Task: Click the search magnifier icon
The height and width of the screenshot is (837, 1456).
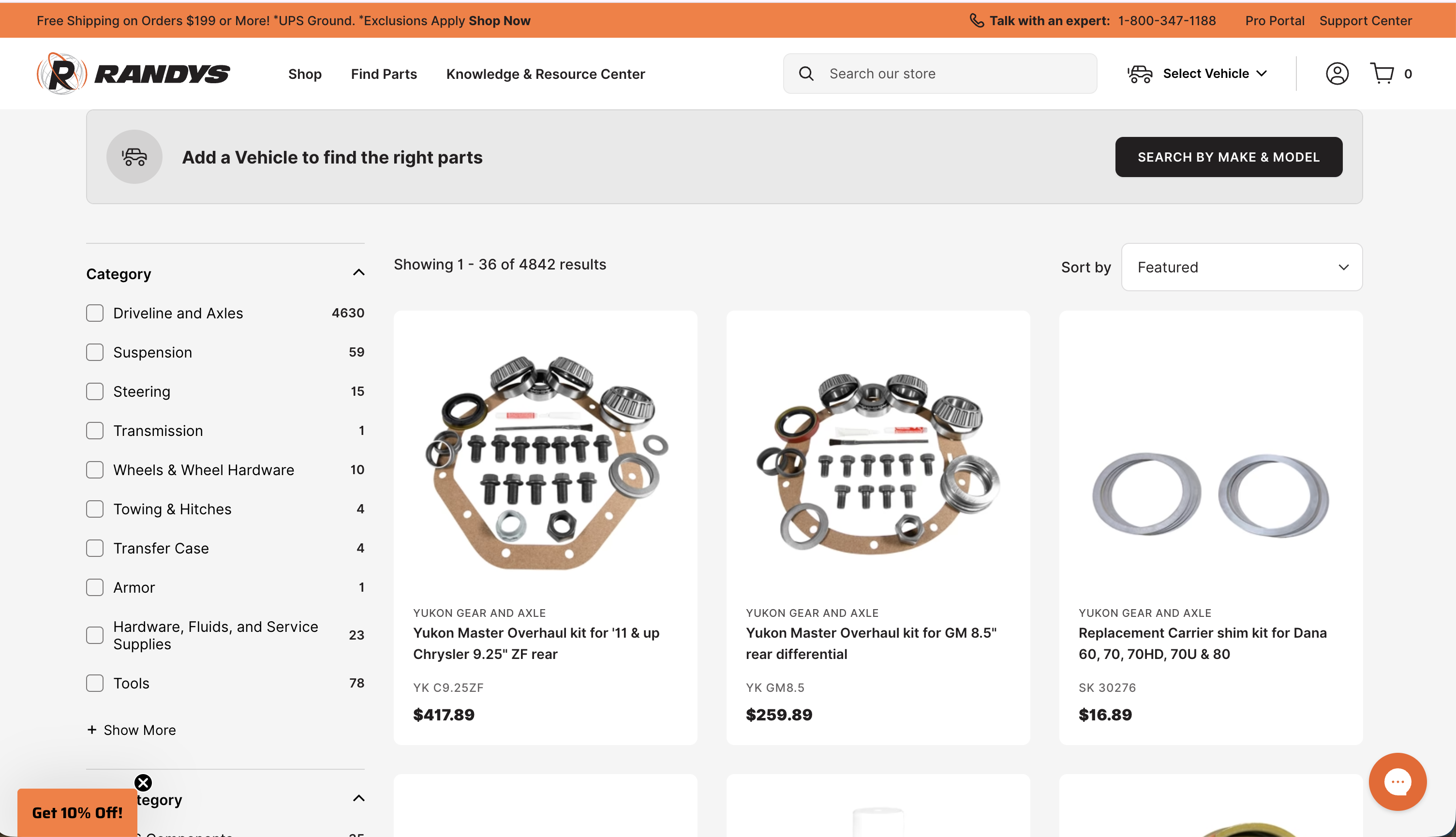Action: coord(806,74)
